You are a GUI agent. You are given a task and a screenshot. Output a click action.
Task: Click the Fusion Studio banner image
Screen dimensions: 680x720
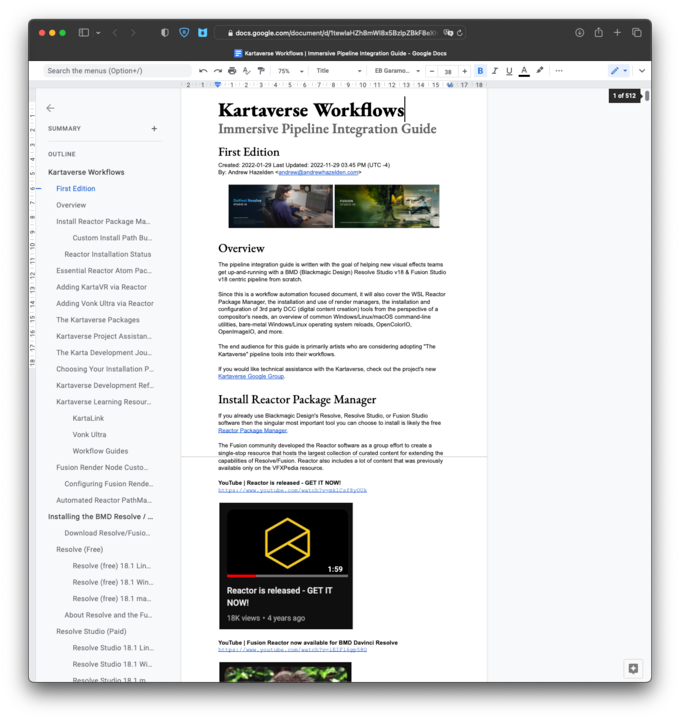[387, 206]
